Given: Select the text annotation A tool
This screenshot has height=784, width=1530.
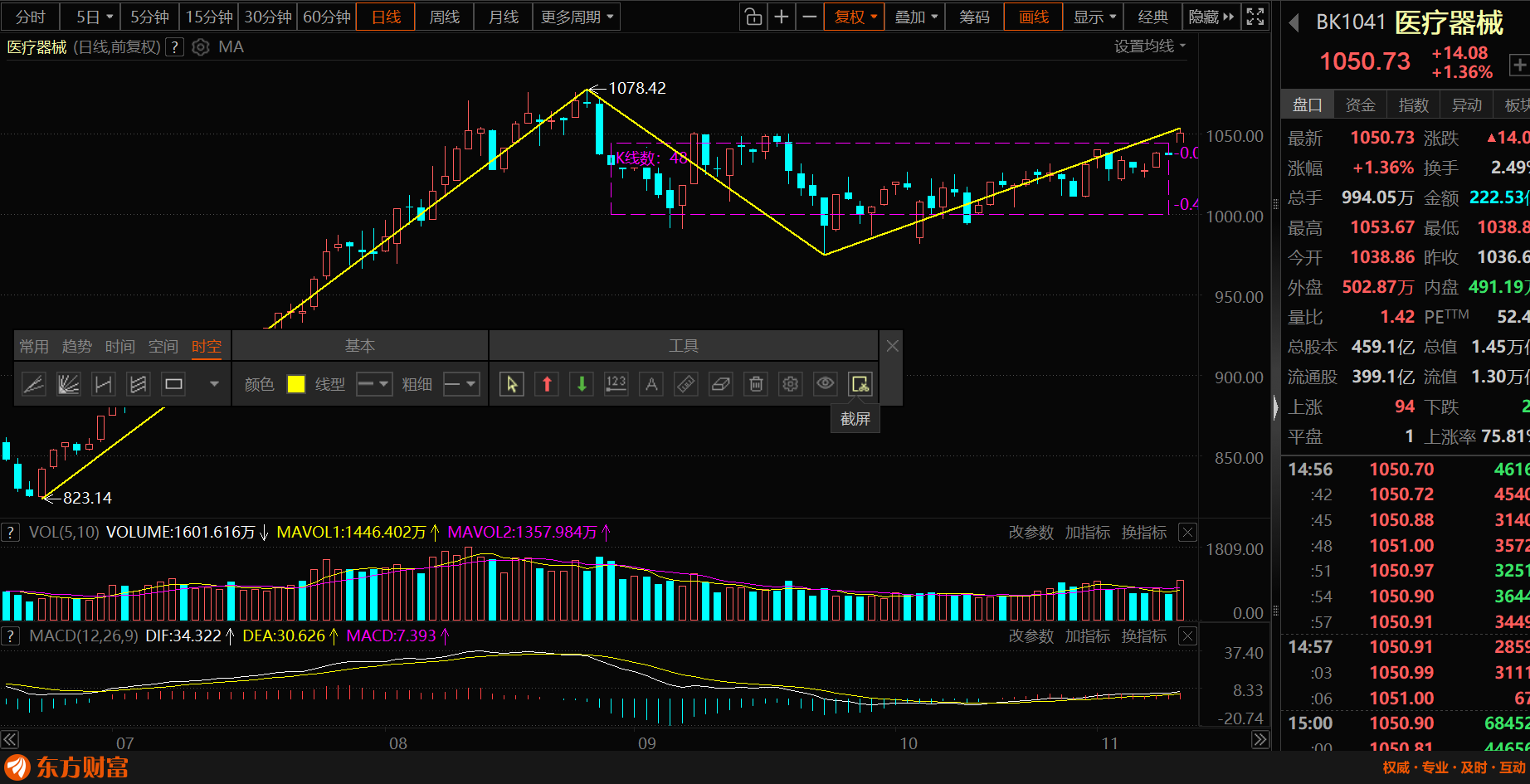Looking at the screenshot, I should click(x=651, y=384).
